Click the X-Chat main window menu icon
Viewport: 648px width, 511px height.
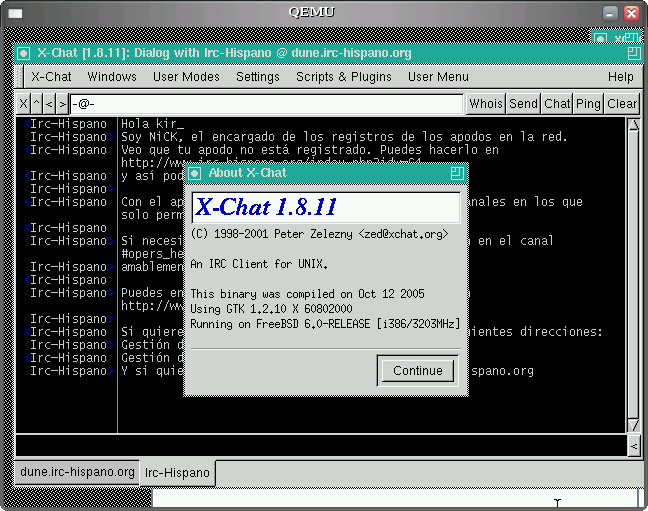24,53
